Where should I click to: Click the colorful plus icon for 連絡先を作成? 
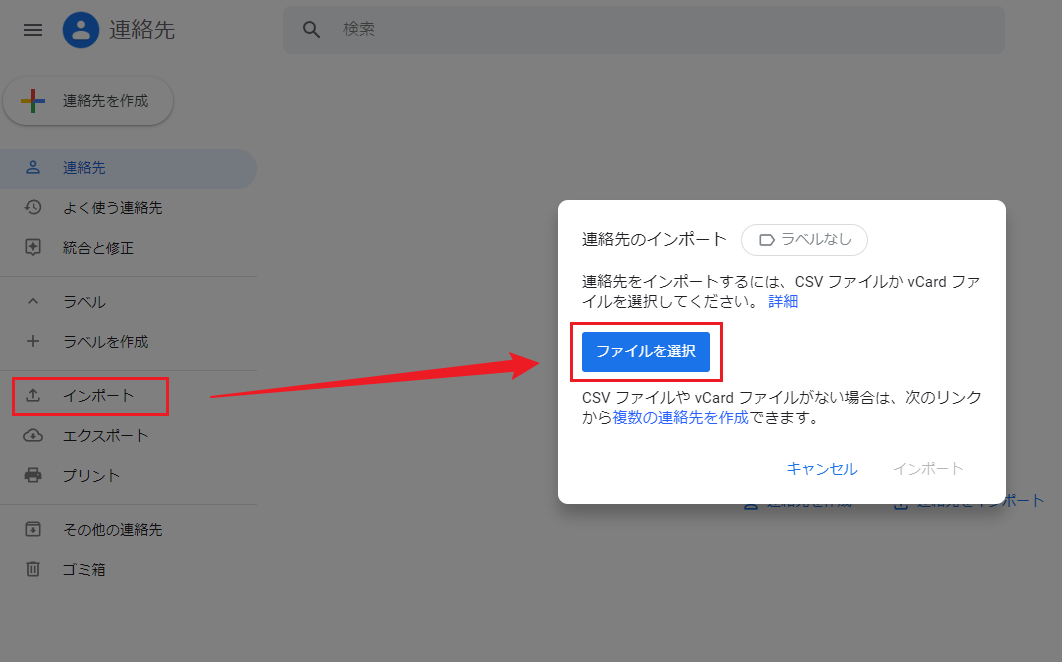pyautogui.click(x=33, y=101)
